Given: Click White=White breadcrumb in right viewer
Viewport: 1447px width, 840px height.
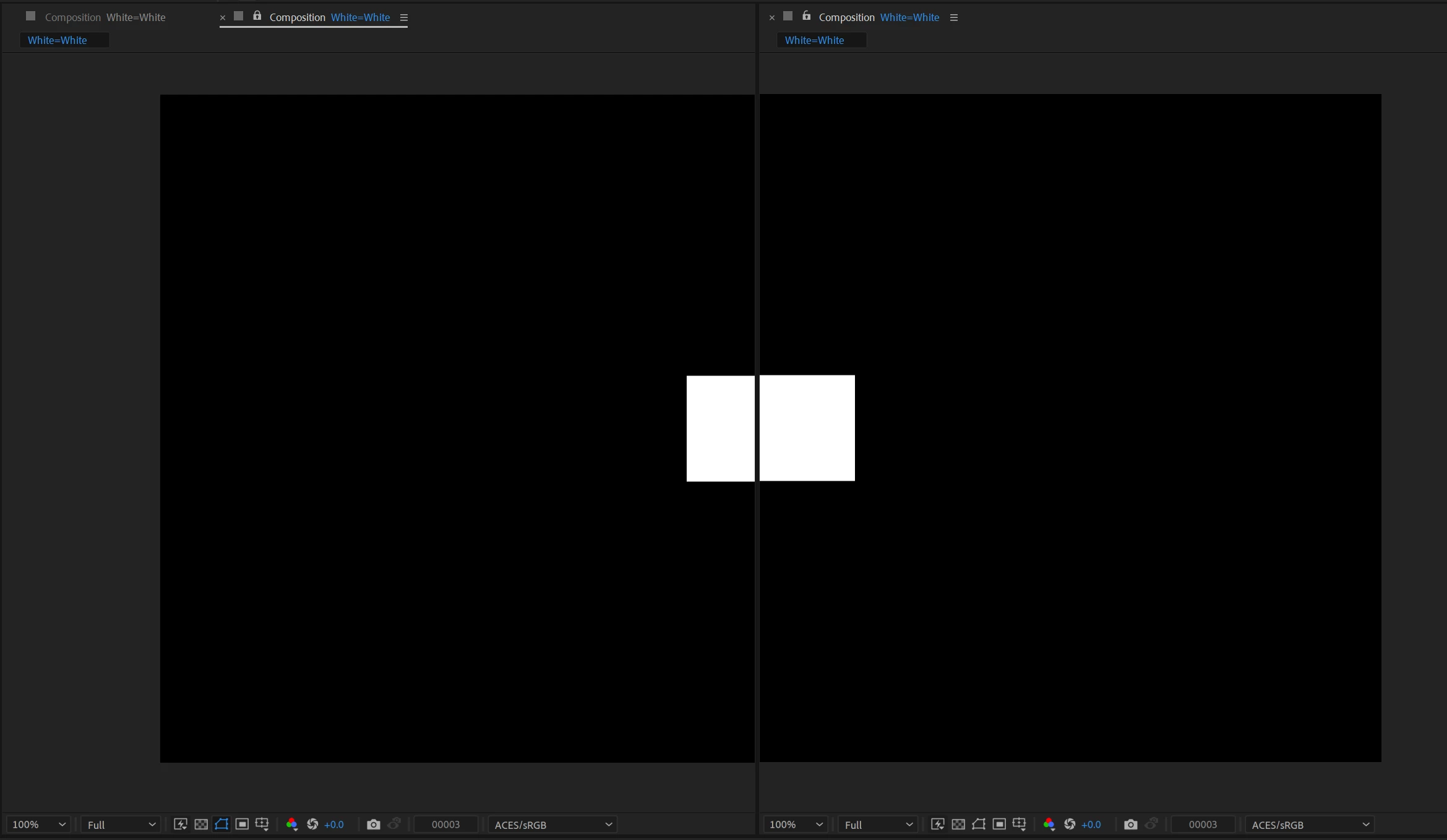Looking at the screenshot, I should [x=814, y=40].
